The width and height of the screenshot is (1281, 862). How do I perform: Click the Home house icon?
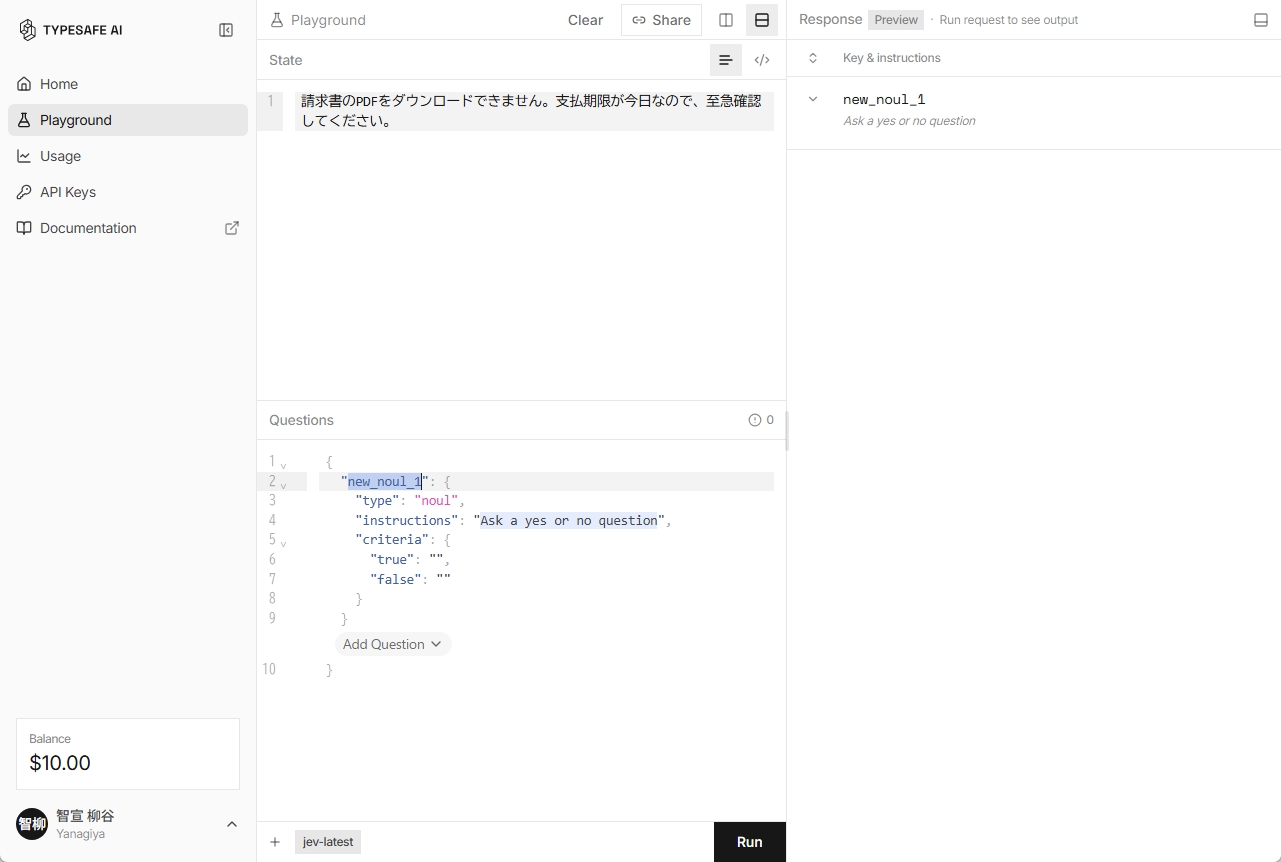24,84
